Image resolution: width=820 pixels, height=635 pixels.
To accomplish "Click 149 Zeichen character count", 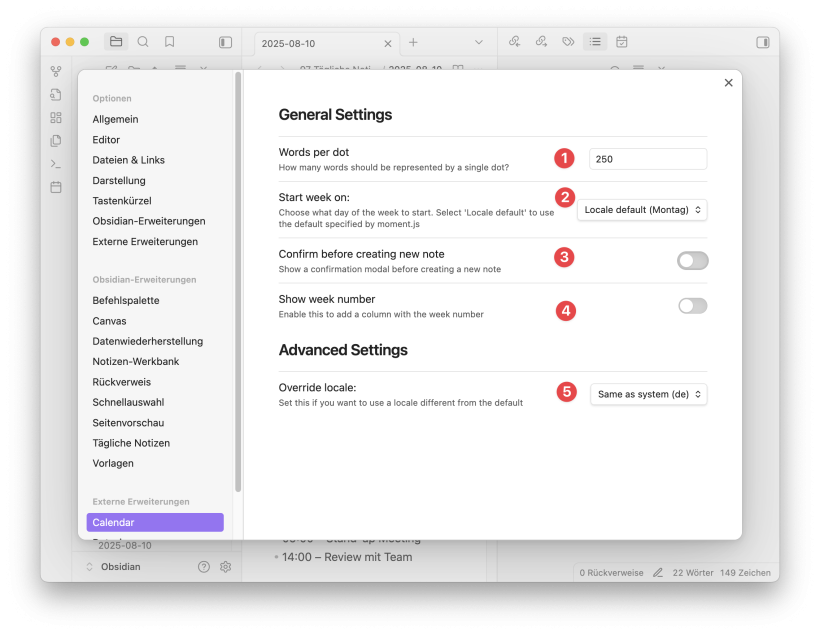I will pos(745,573).
